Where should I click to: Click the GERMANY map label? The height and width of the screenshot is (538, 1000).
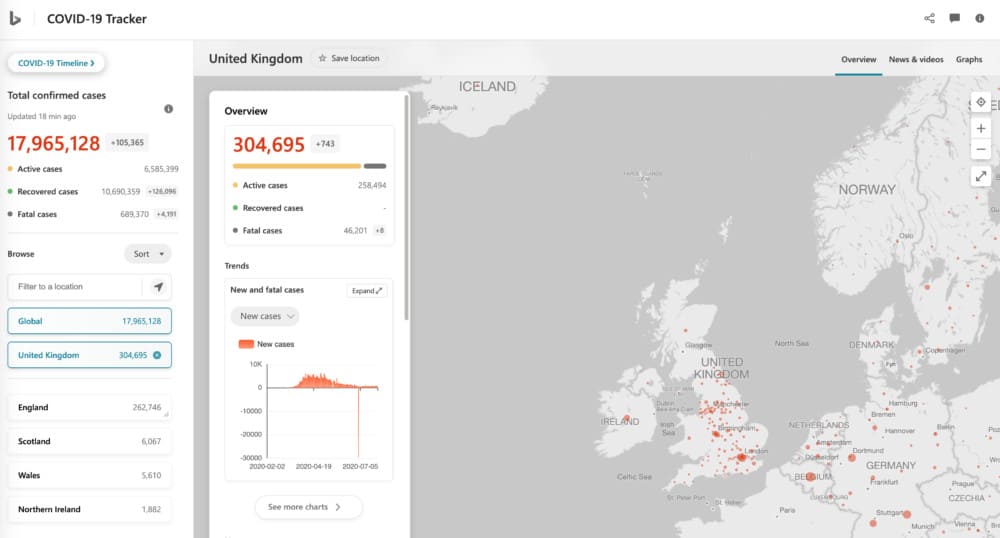click(890, 466)
